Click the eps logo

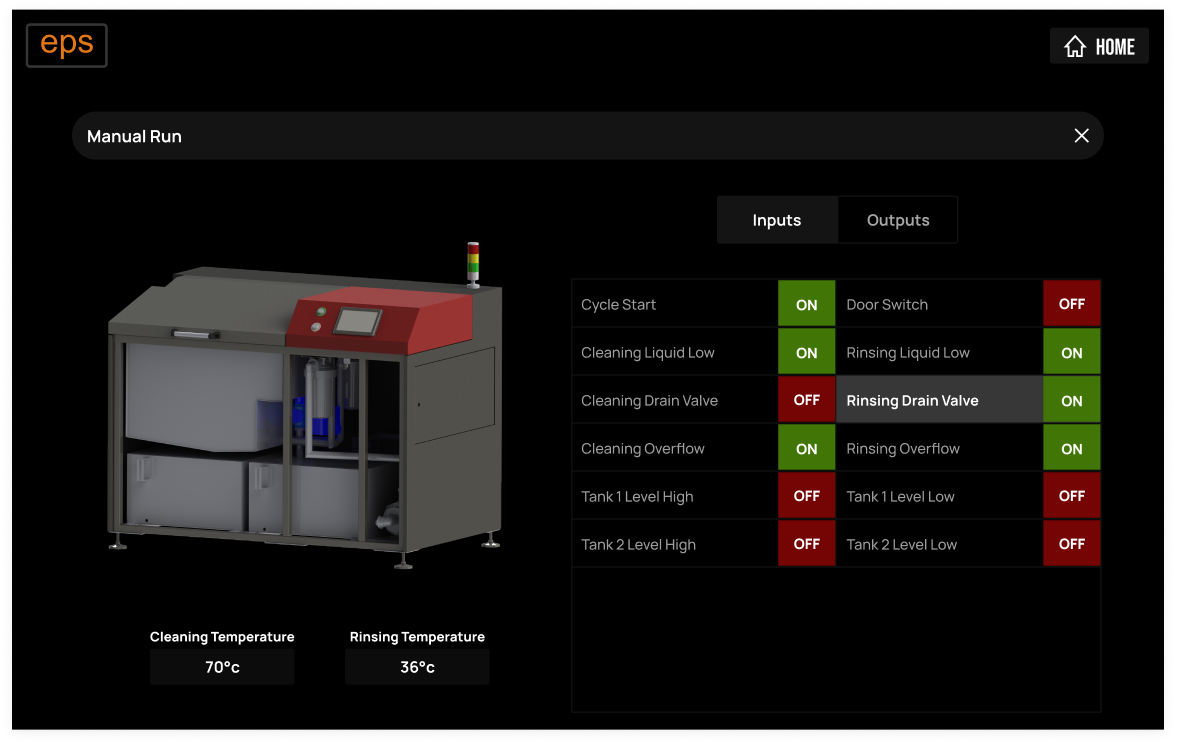point(66,45)
